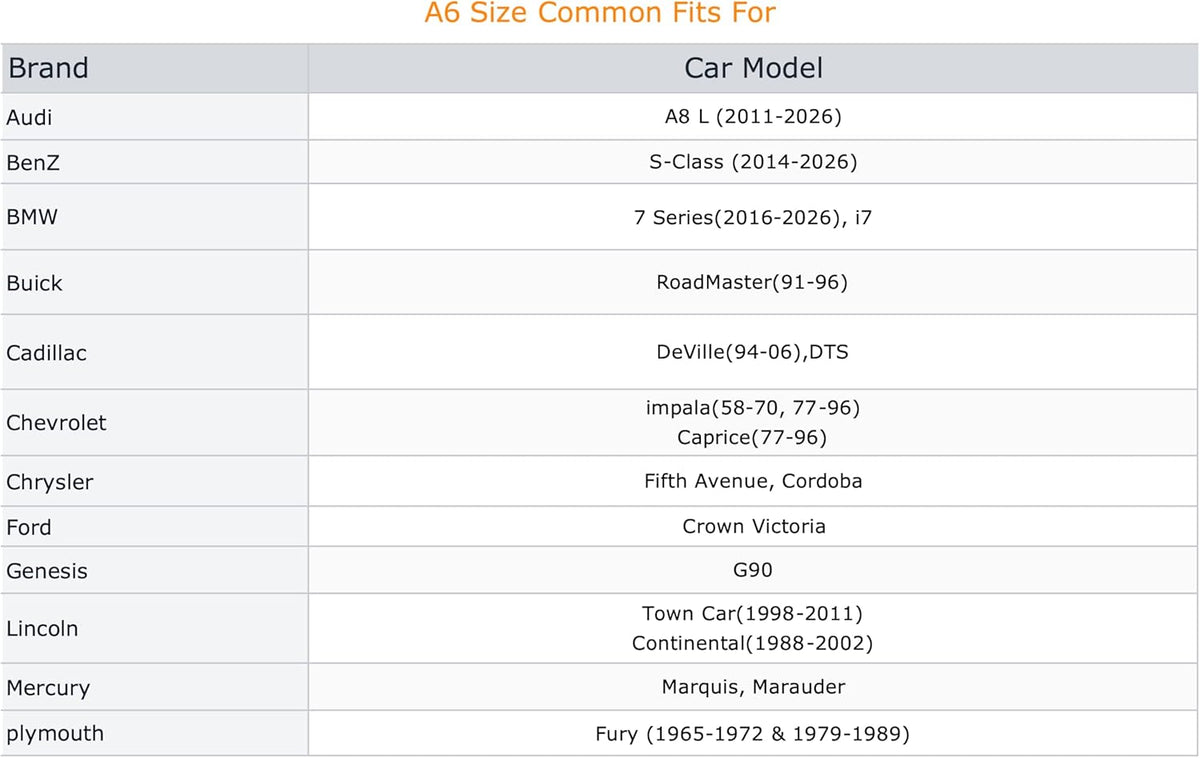Image resolution: width=1200 pixels, height=758 pixels.
Task: Select the Brand column header
Action: coord(154,68)
